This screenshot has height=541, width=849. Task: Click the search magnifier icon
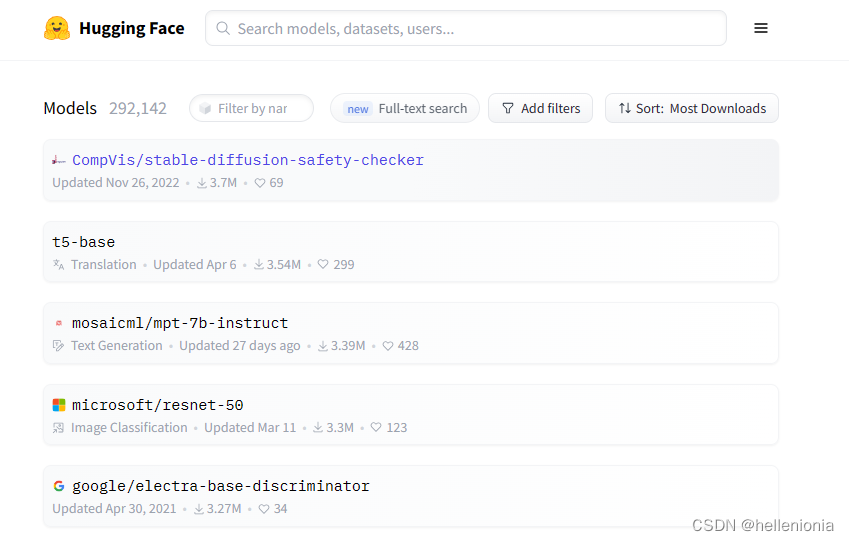(x=223, y=28)
